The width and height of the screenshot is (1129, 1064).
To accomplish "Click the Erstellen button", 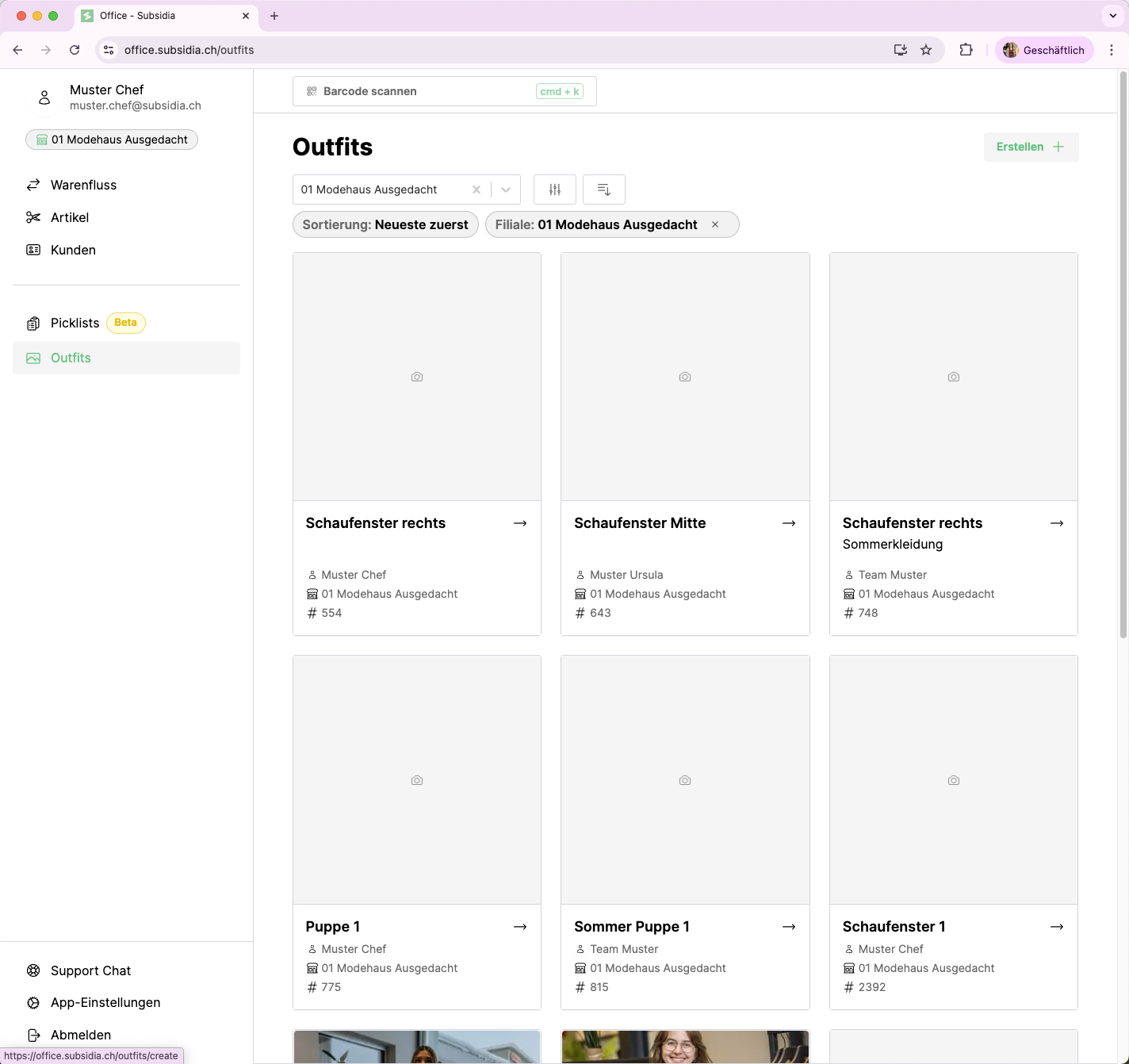I will pos(1031,147).
